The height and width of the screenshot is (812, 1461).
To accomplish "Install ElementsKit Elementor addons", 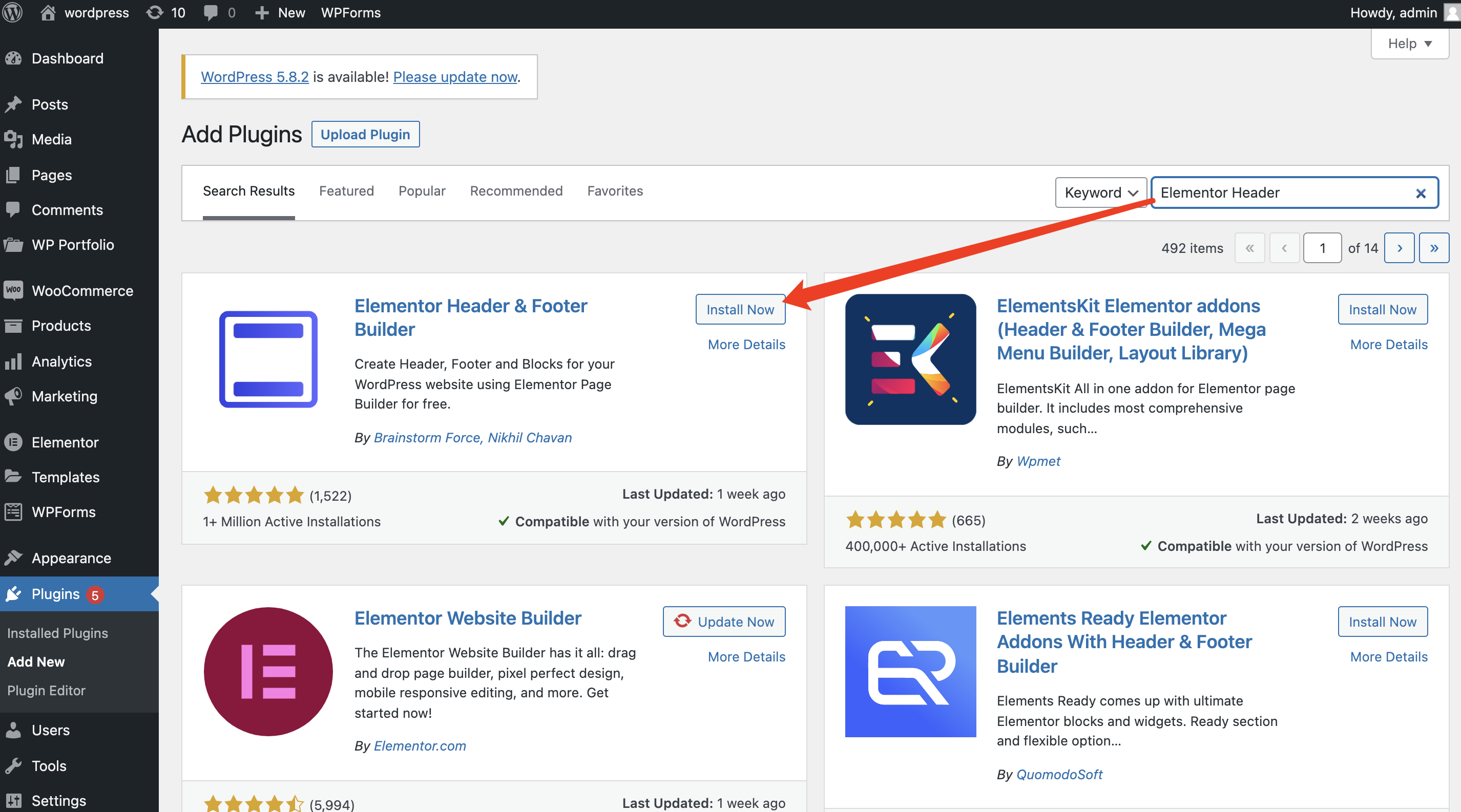I will [x=1383, y=309].
